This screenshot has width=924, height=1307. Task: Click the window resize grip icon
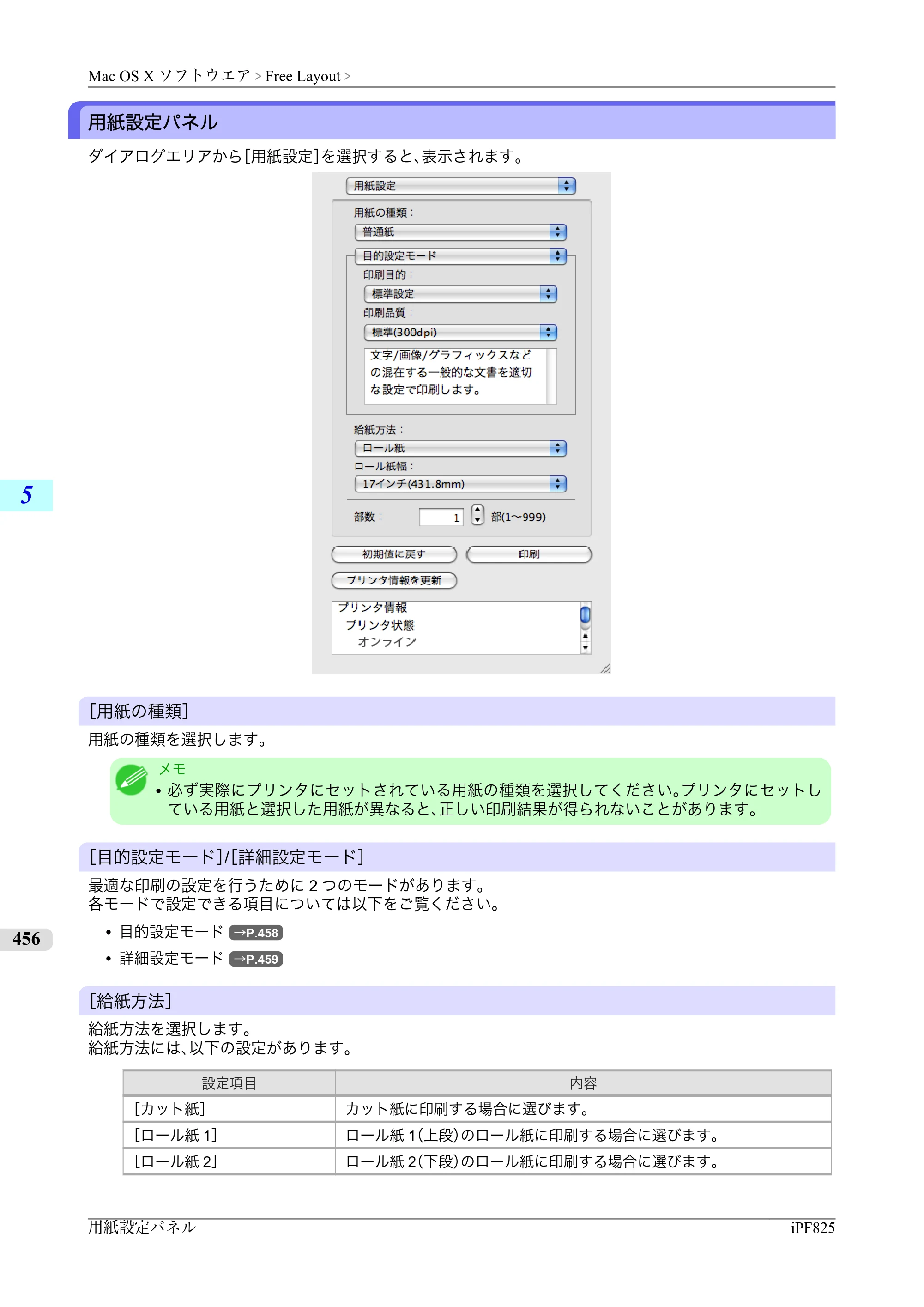605,669
